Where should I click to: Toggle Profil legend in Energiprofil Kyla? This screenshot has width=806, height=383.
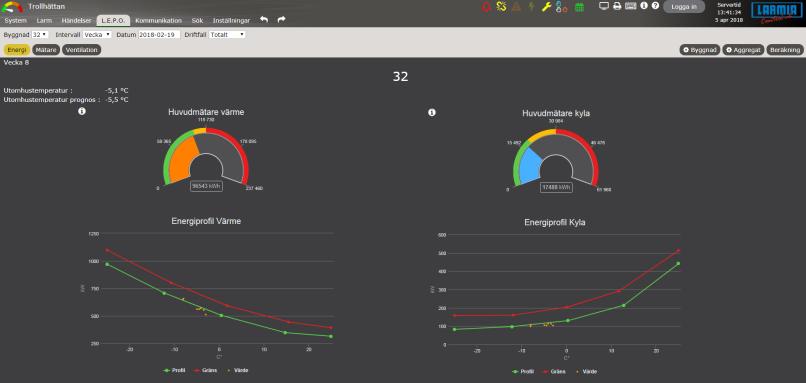click(x=524, y=371)
